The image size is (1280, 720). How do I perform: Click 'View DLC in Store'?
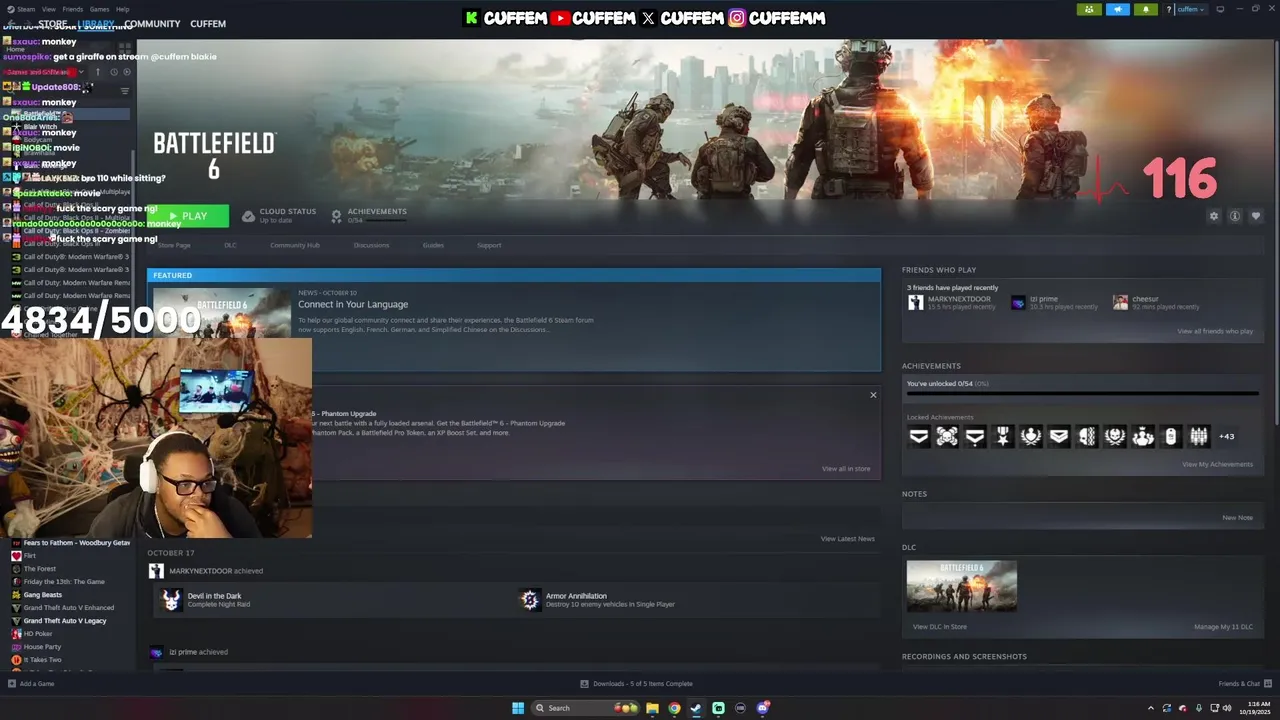pyautogui.click(x=940, y=627)
